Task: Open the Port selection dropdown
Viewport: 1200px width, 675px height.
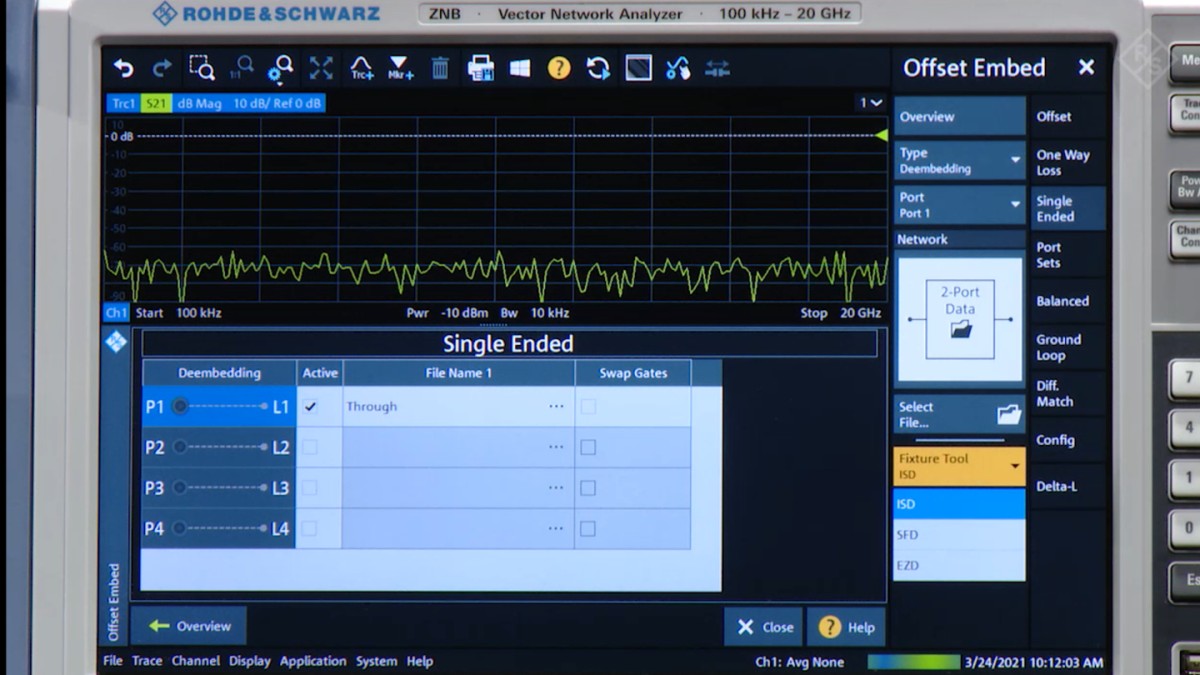Action: coord(1012,205)
